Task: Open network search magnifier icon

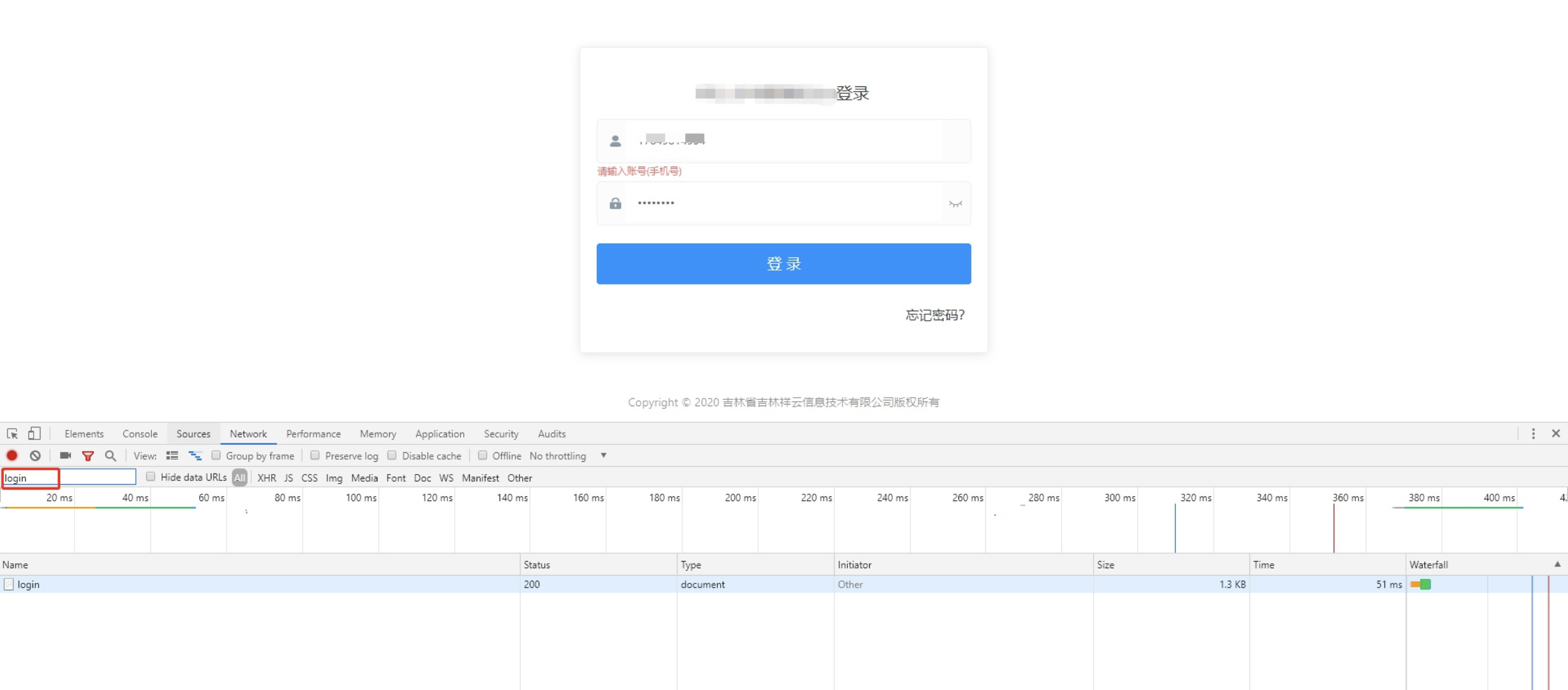Action: 110,456
